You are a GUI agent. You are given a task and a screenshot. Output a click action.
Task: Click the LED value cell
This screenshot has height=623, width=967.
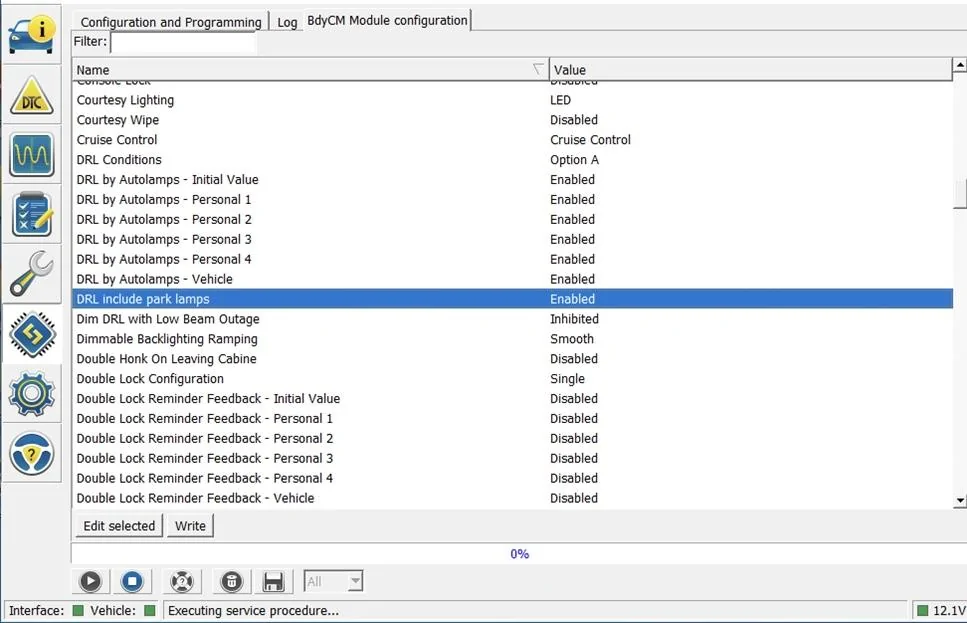561,100
